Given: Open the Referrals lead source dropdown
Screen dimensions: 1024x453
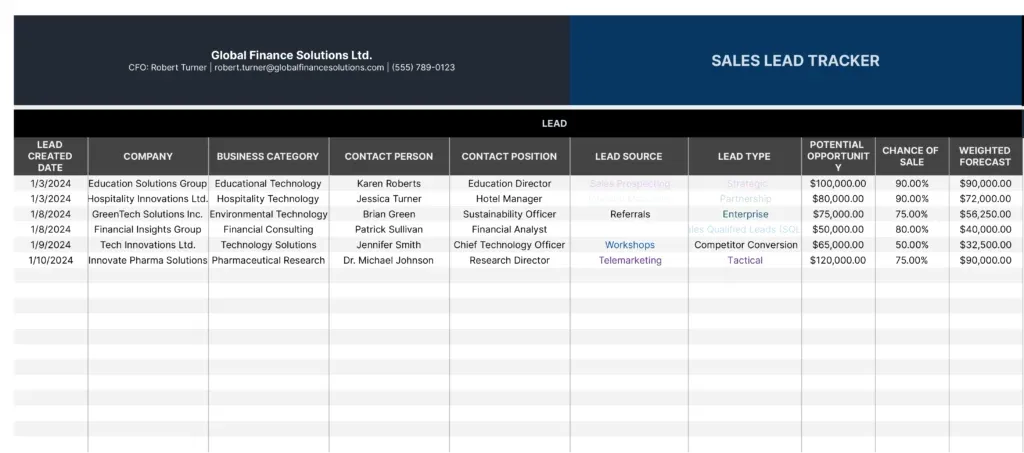Looking at the screenshot, I should (630, 214).
